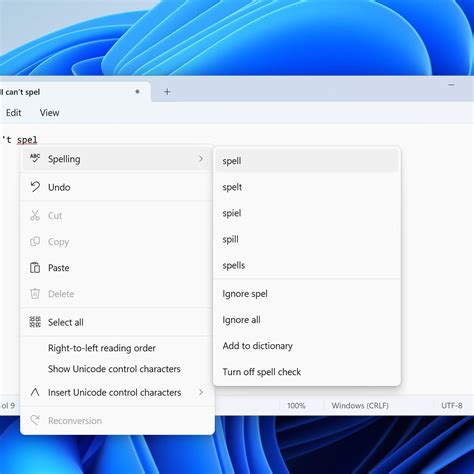Choose the "spill" suggestion
Screen dimensions: 474x474
[x=307, y=239]
